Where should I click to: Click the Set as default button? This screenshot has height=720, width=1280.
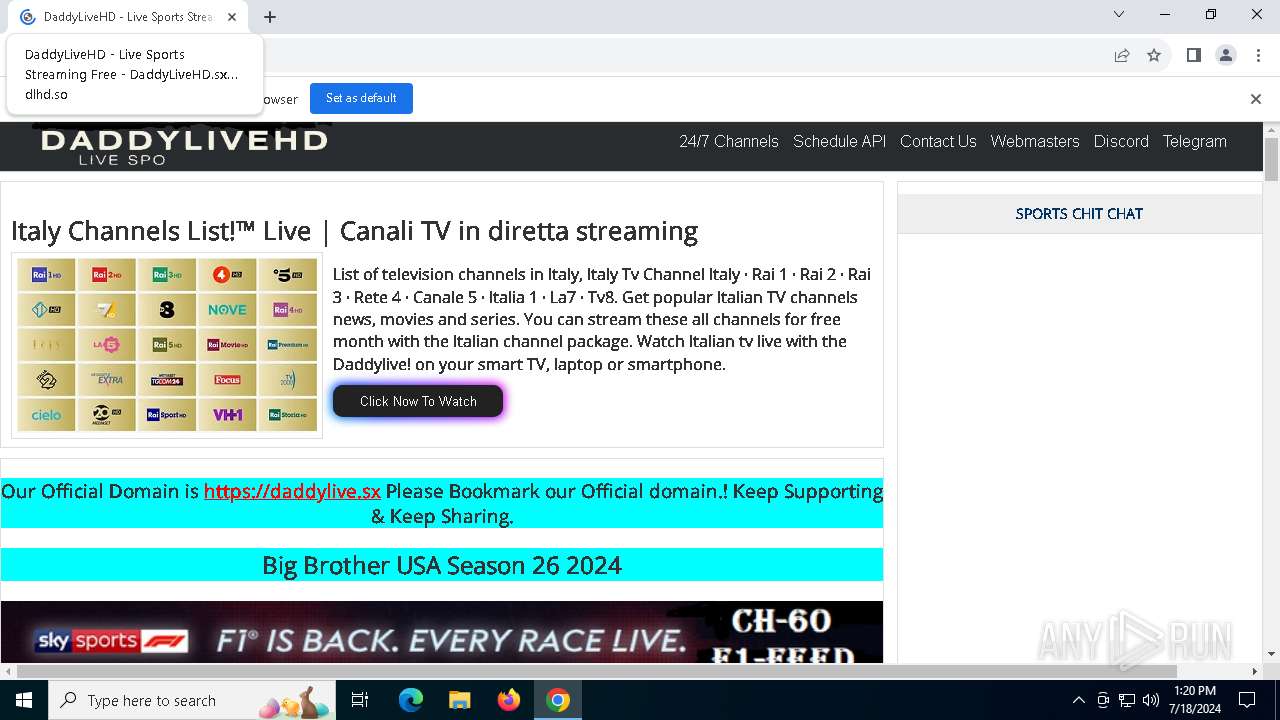pos(361,98)
